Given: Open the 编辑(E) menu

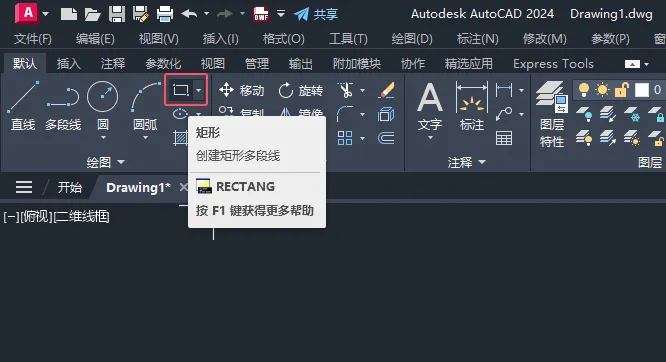Looking at the screenshot, I should [x=95, y=39].
